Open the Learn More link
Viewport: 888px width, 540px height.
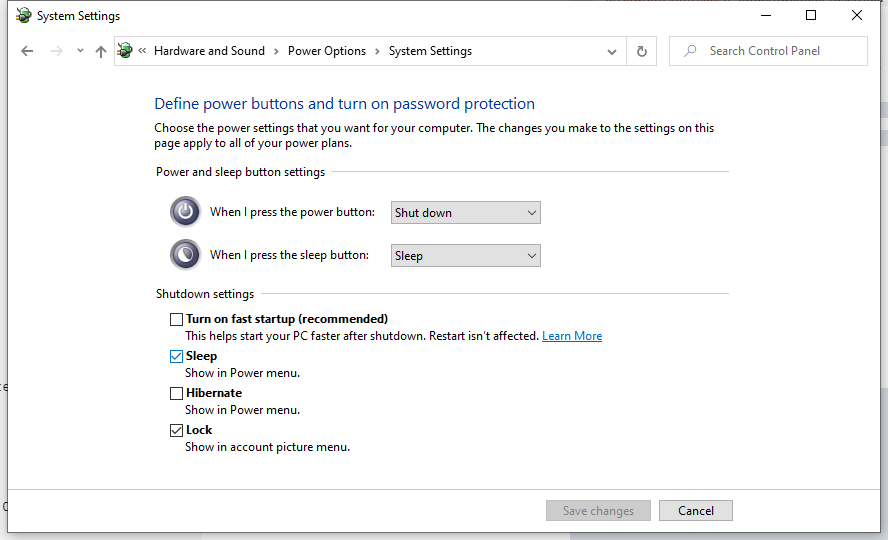571,336
